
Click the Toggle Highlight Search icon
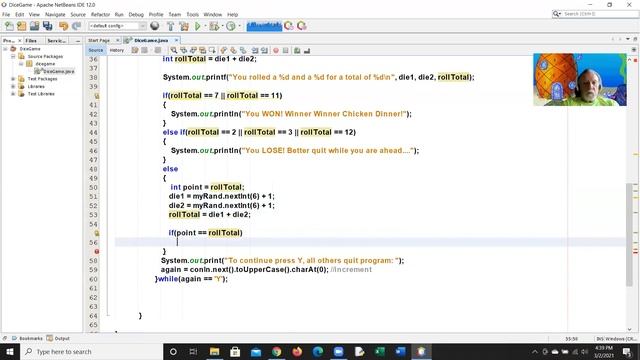202,50
